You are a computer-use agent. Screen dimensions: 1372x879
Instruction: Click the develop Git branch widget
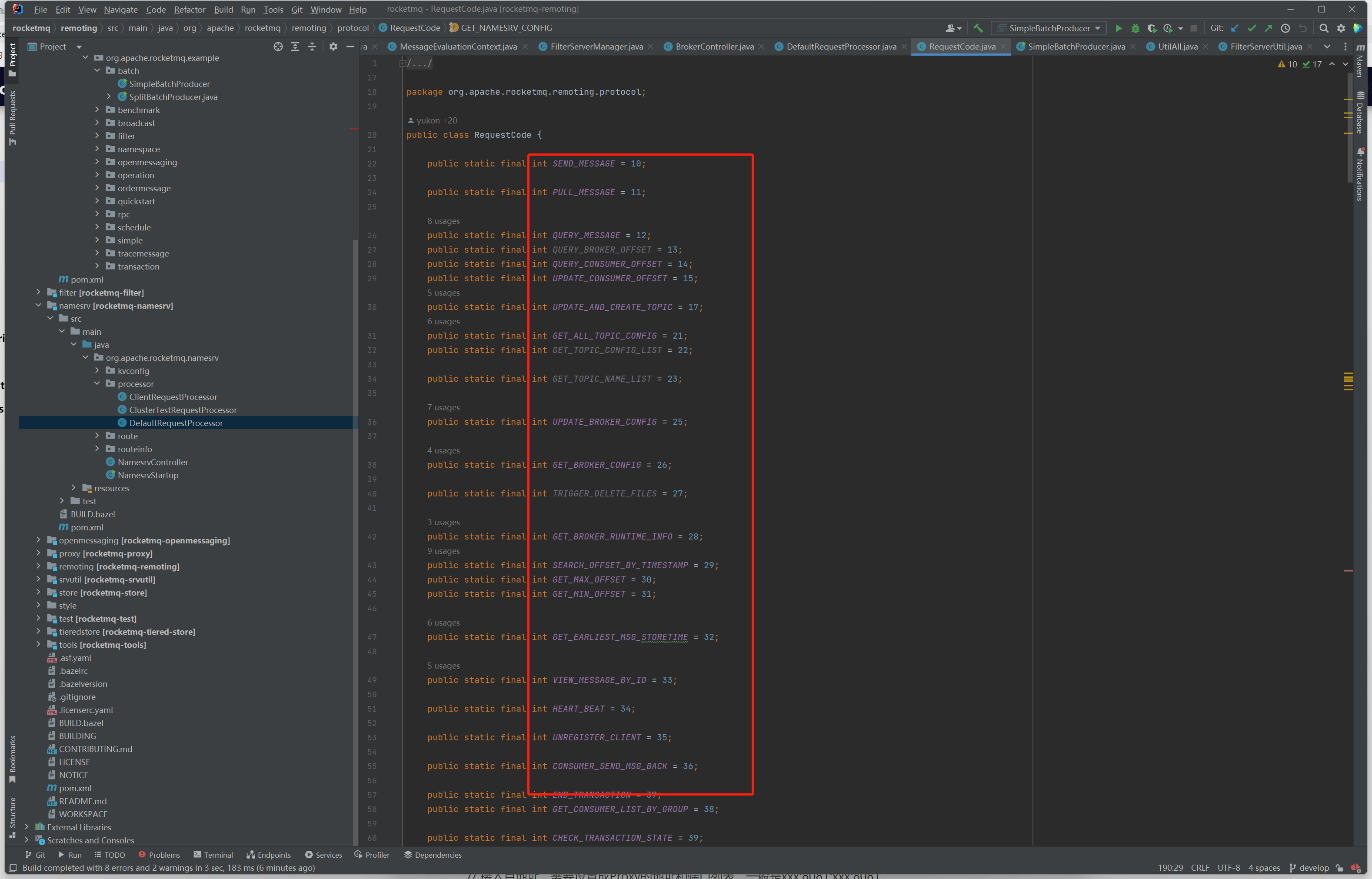point(1309,868)
